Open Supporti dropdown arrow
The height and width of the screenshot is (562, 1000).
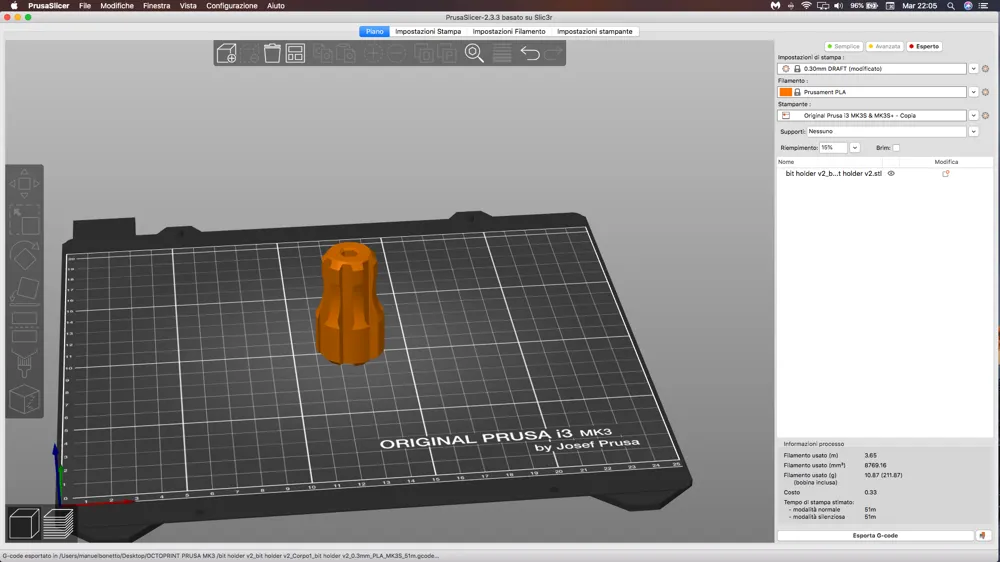click(x=973, y=131)
